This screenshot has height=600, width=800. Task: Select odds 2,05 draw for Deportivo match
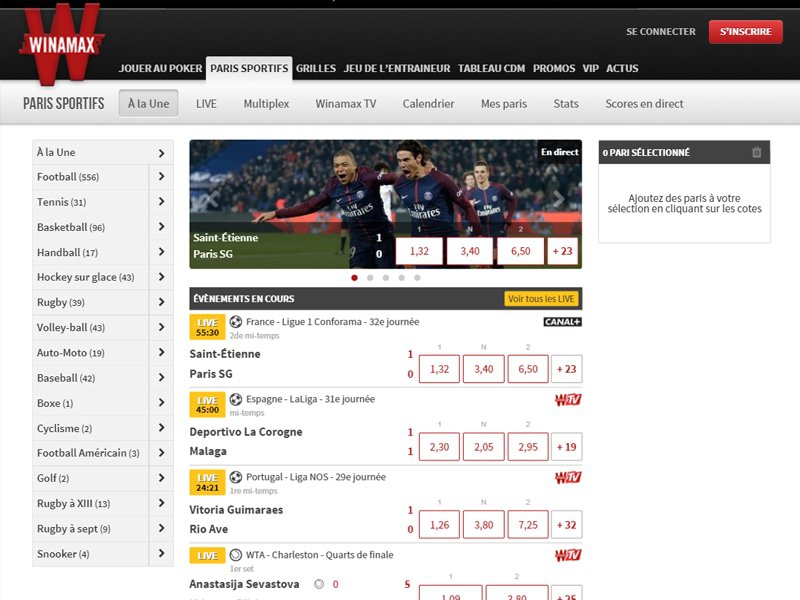coord(483,447)
